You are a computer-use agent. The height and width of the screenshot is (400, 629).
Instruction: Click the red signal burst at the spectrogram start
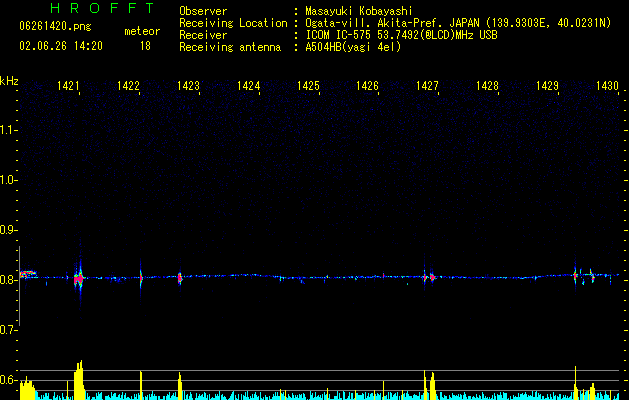pyautogui.click(x=28, y=274)
